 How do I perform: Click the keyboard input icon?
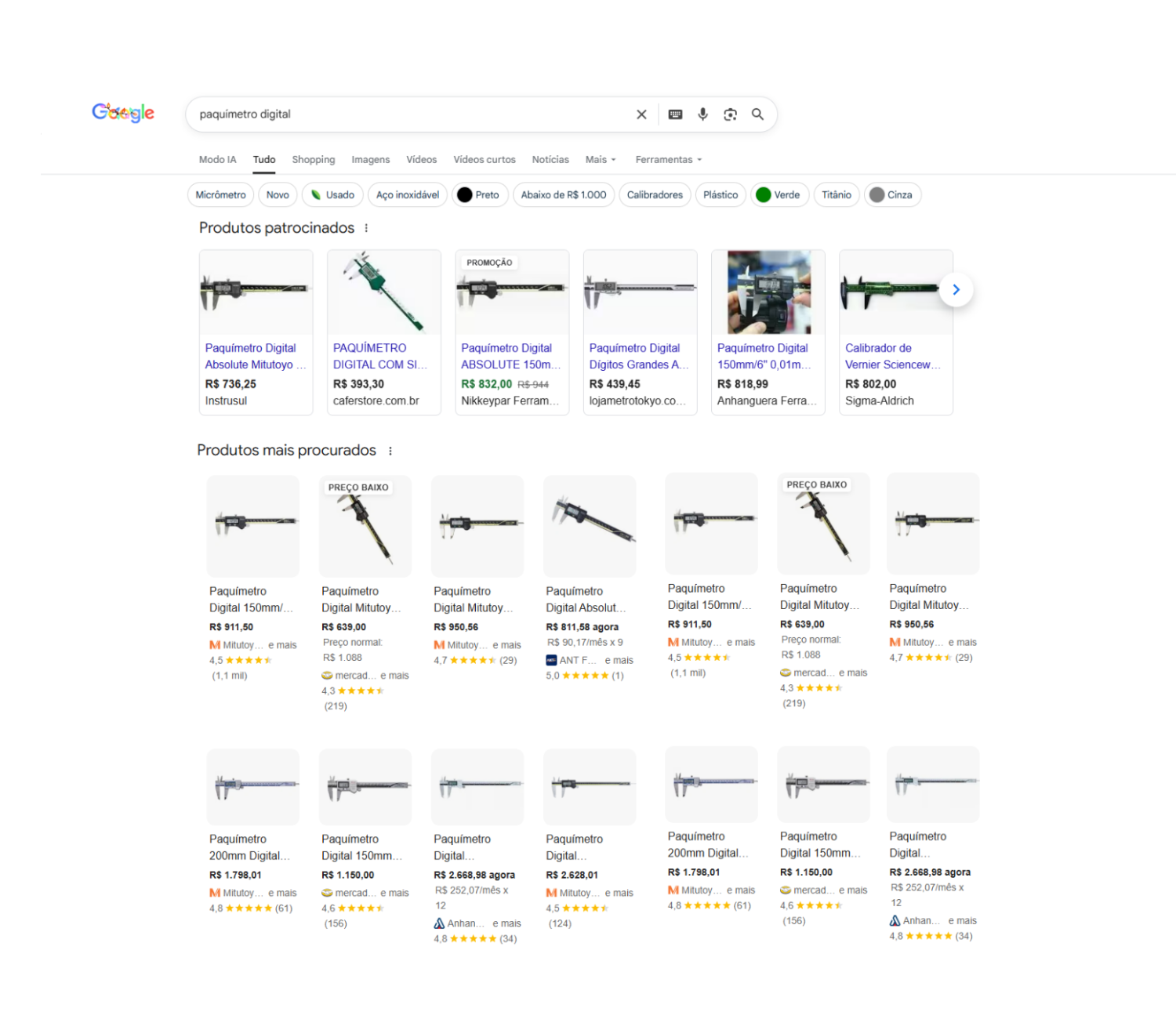(x=673, y=114)
